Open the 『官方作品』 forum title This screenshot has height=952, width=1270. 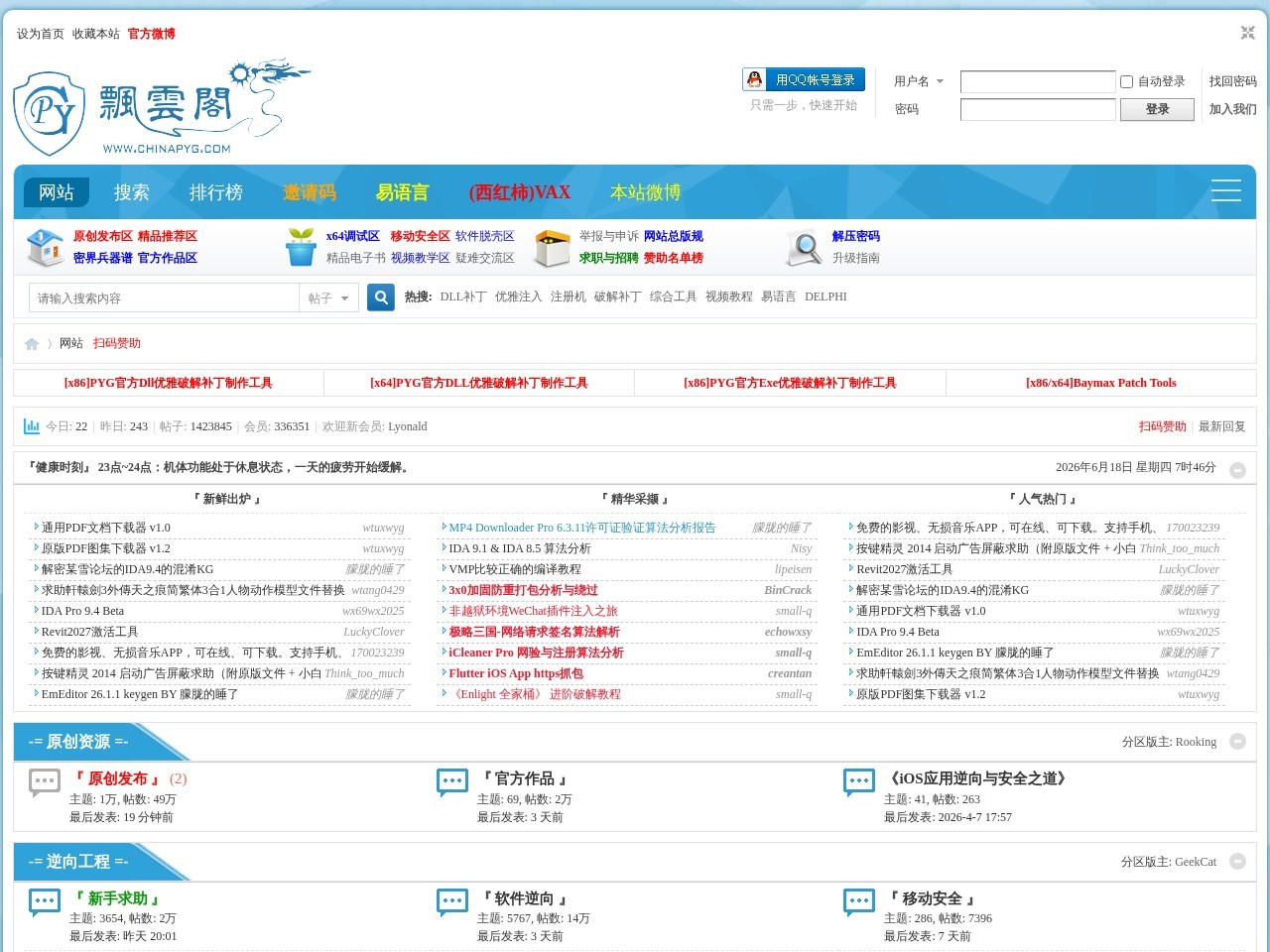click(525, 778)
